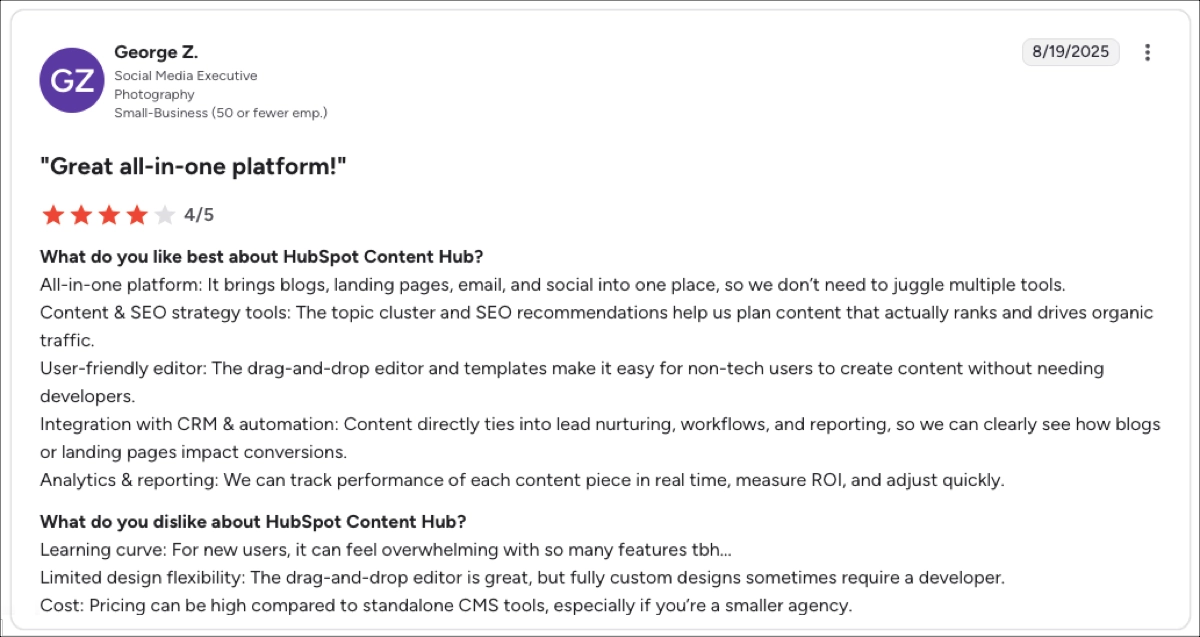The image size is (1200, 637).
Task: Click the Social Media Executive job title
Action: tap(185, 76)
